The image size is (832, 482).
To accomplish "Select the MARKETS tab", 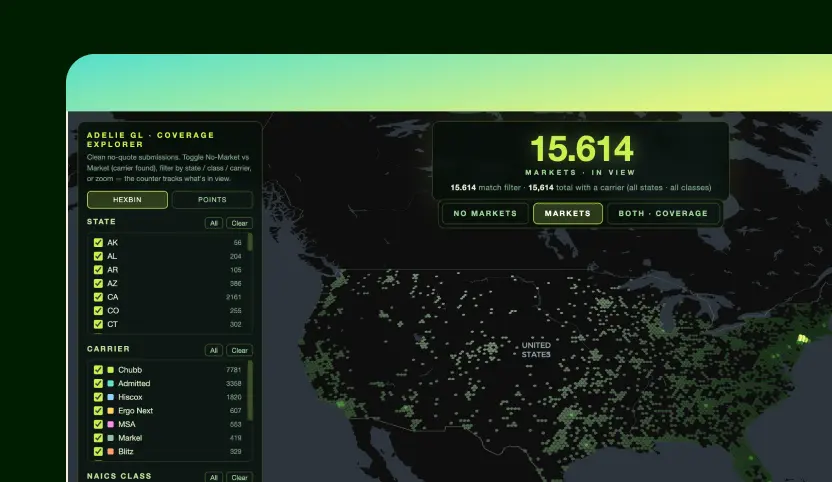I will [x=568, y=213].
